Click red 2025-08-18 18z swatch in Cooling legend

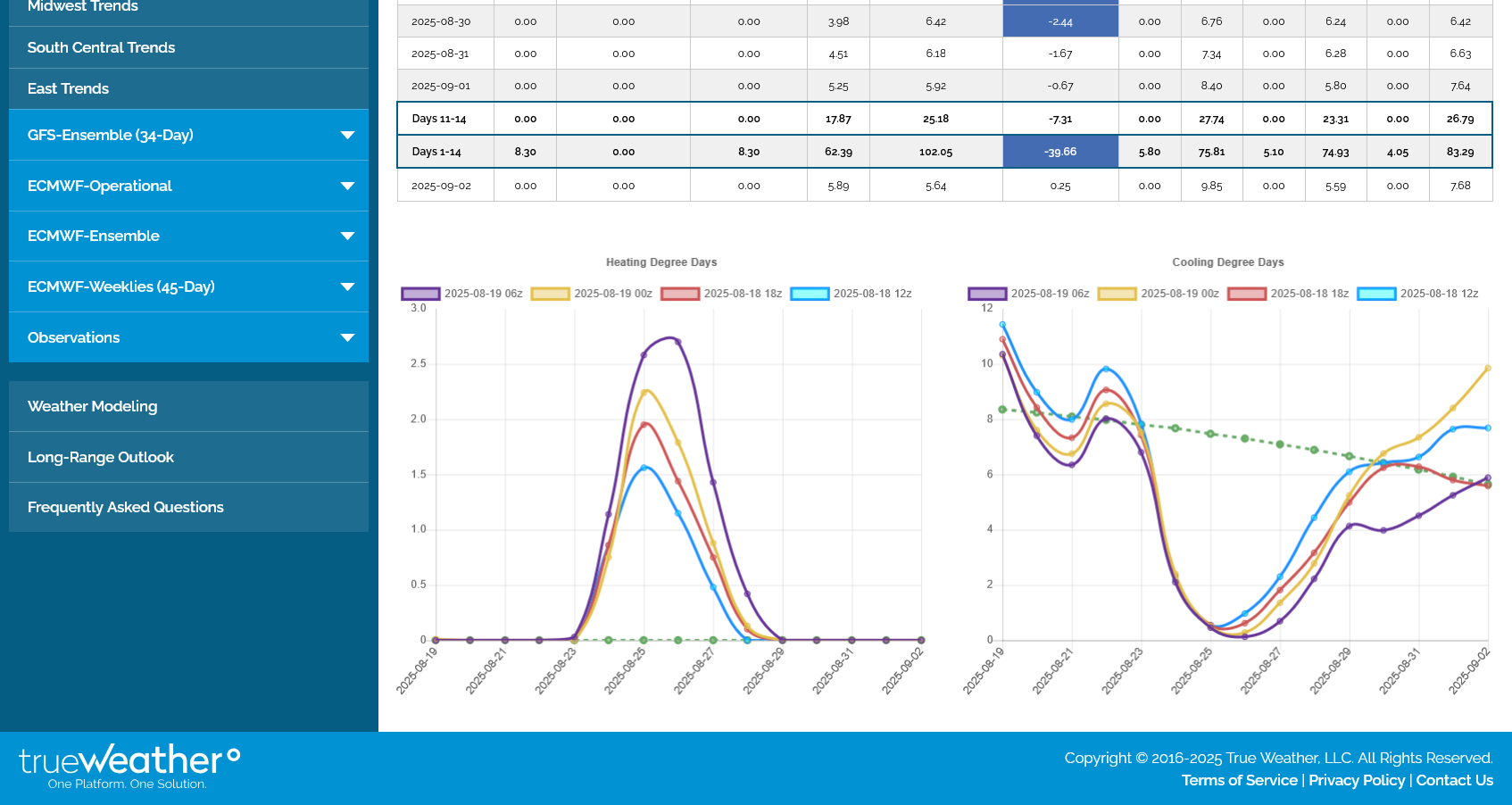pyautogui.click(x=1246, y=294)
